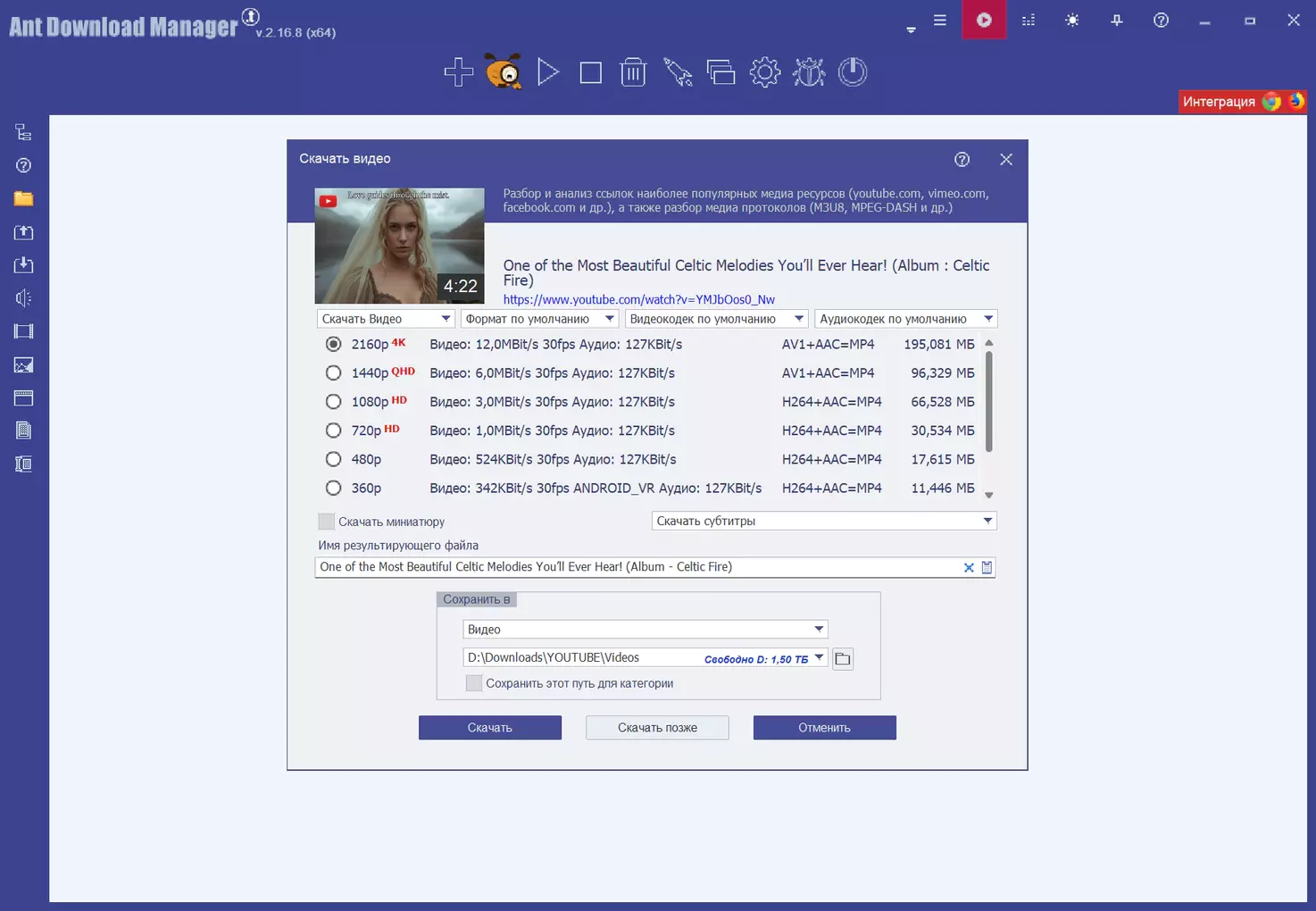This screenshot has width=1316, height=911.
Task: Open the Видеокодек по умолчанию dropdown
Action: coord(716,319)
